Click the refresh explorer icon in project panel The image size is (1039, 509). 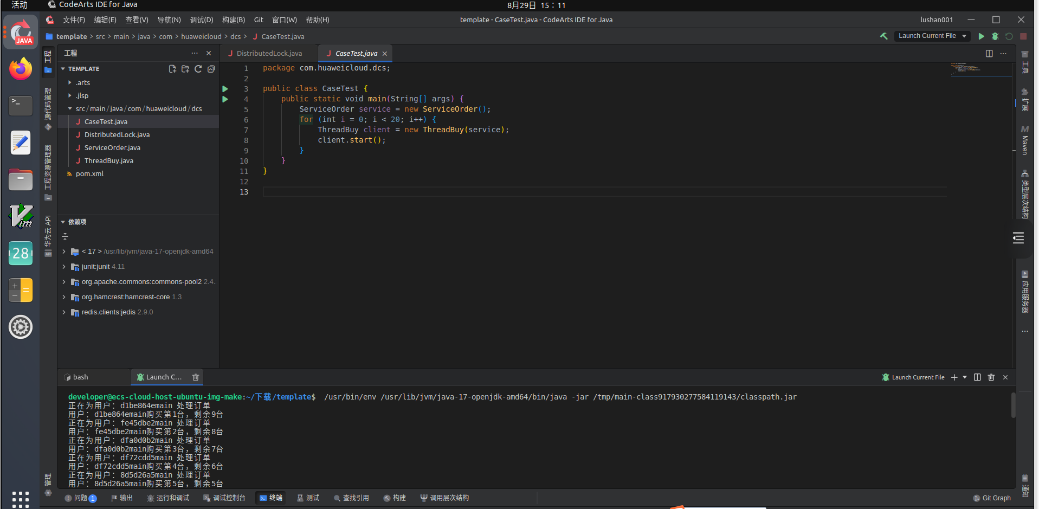click(x=198, y=69)
